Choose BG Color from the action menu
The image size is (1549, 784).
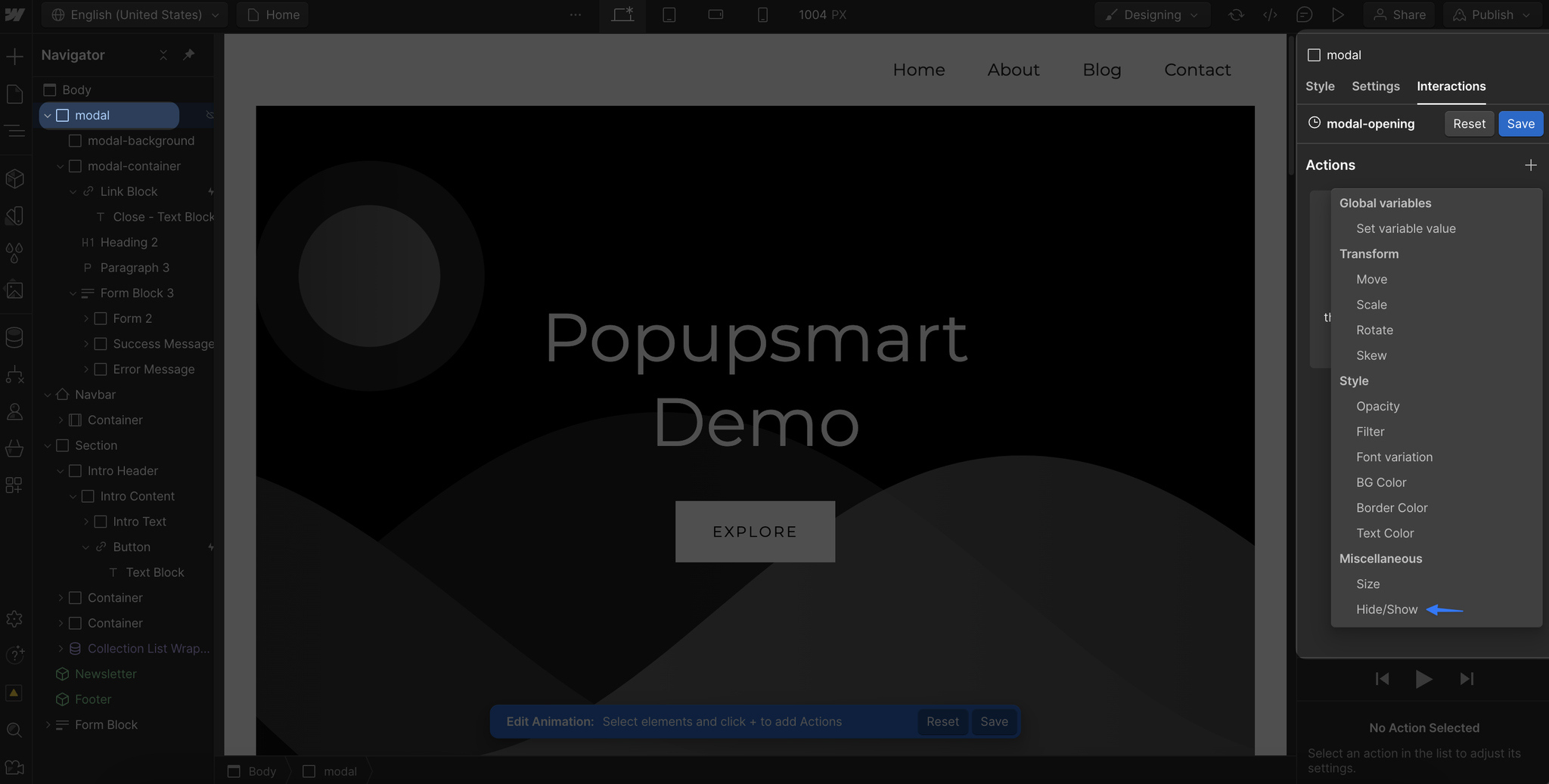click(x=1381, y=482)
